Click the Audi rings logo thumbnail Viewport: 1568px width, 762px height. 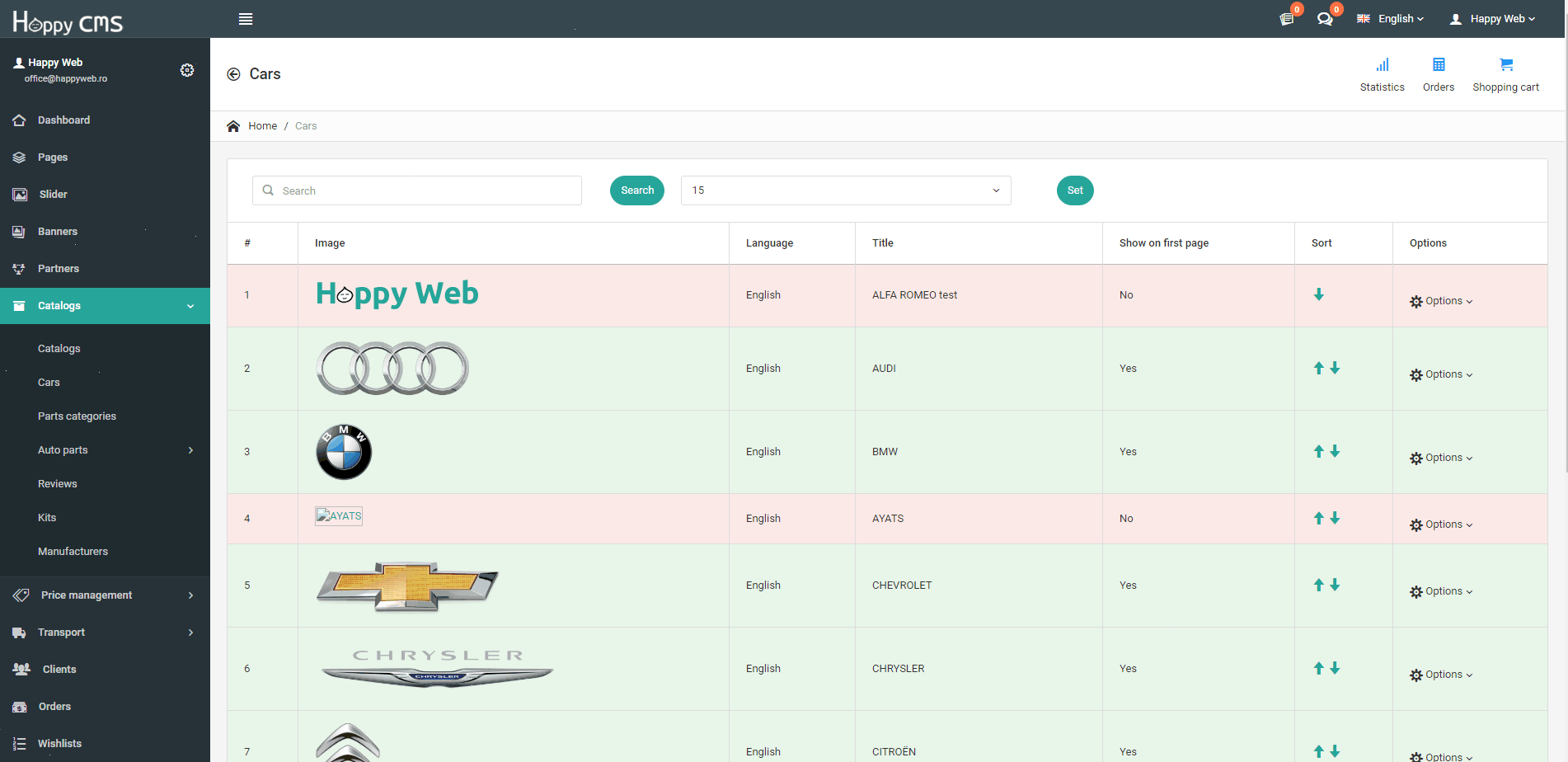point(392,368)
